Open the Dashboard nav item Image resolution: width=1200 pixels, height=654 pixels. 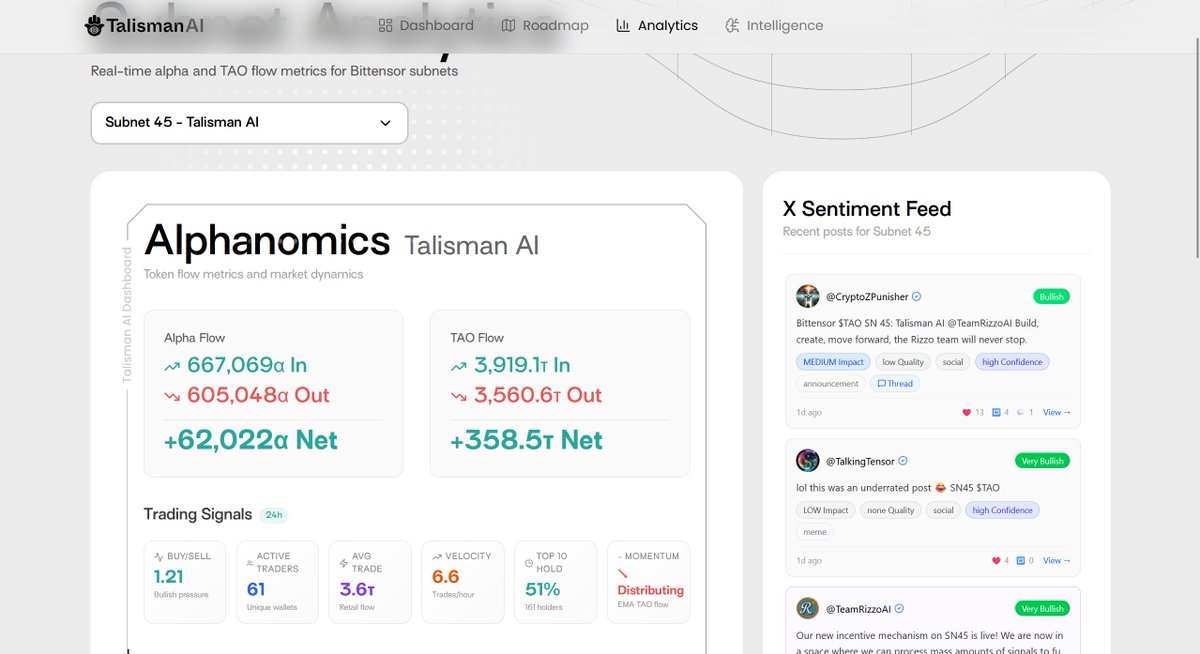point(426,25)
